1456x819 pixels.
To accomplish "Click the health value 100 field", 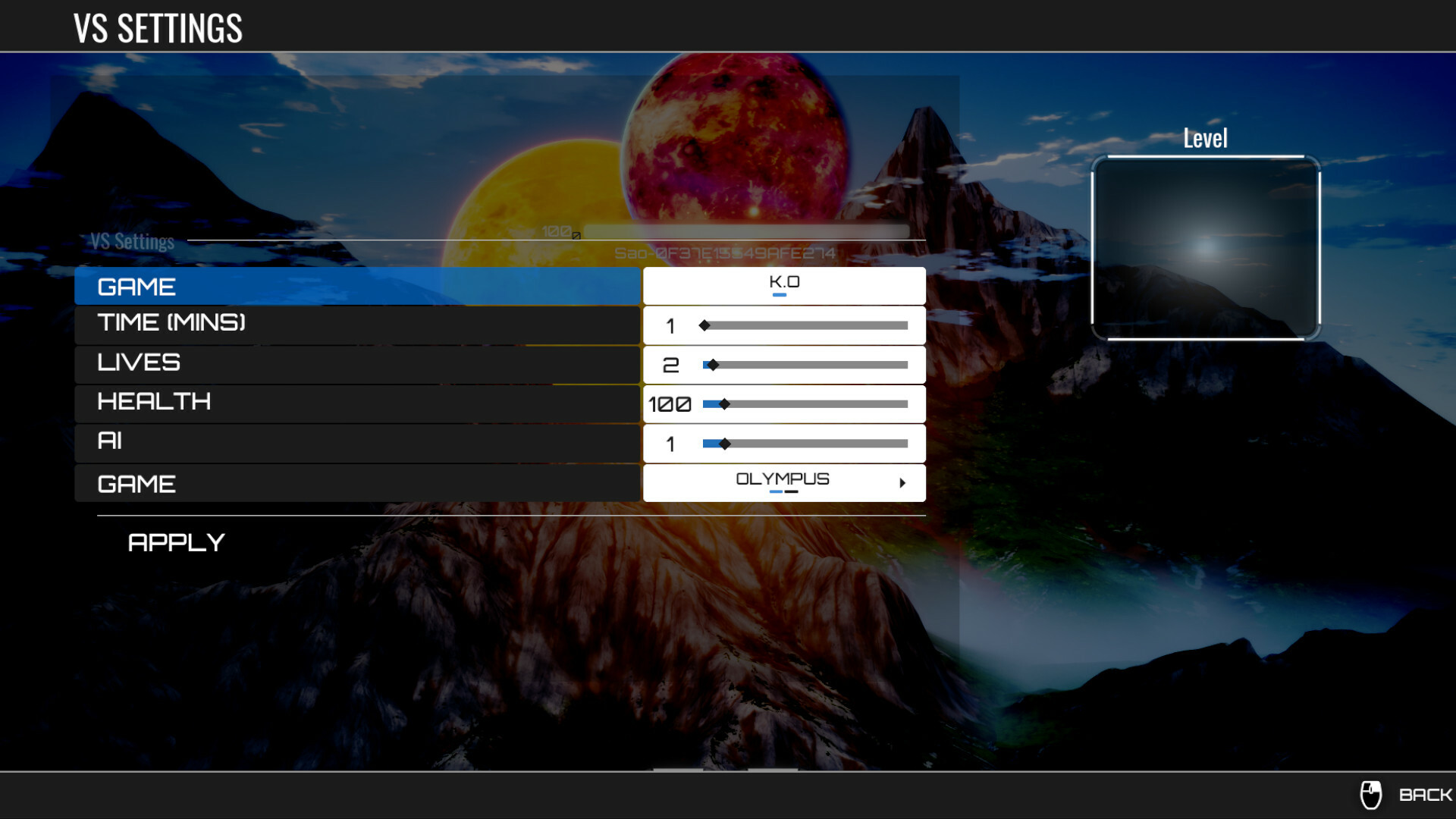I will pyautogui.click(x=670, y=404).
